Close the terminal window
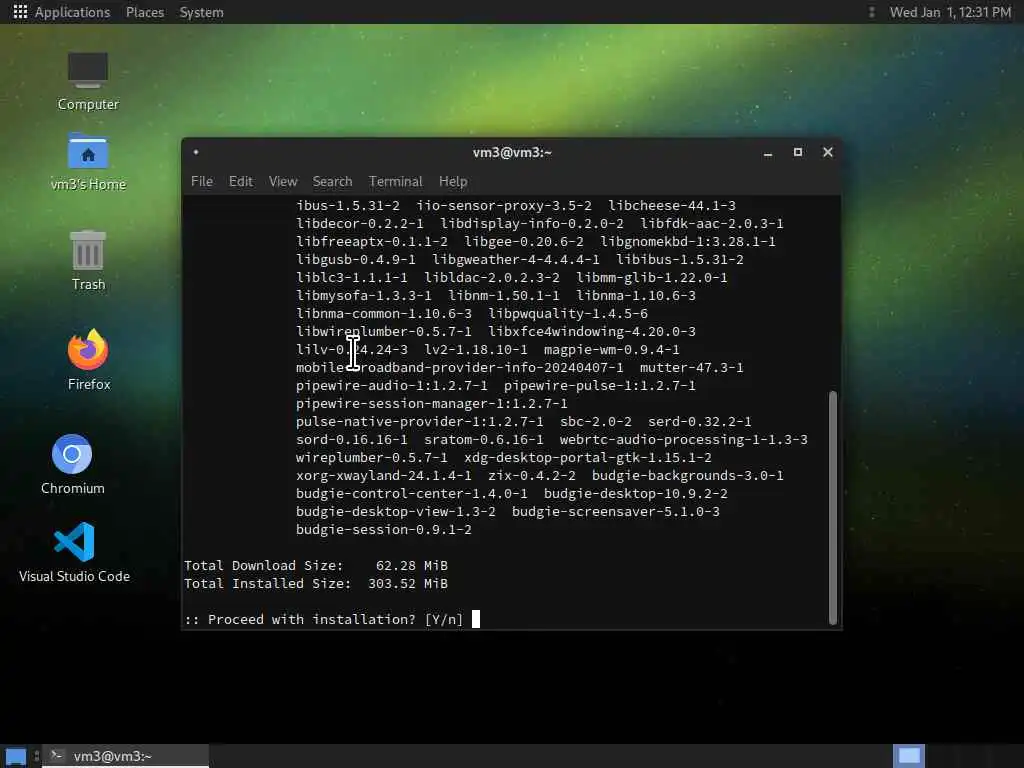Screen dimensions: 1024x768 pos(827,152)
